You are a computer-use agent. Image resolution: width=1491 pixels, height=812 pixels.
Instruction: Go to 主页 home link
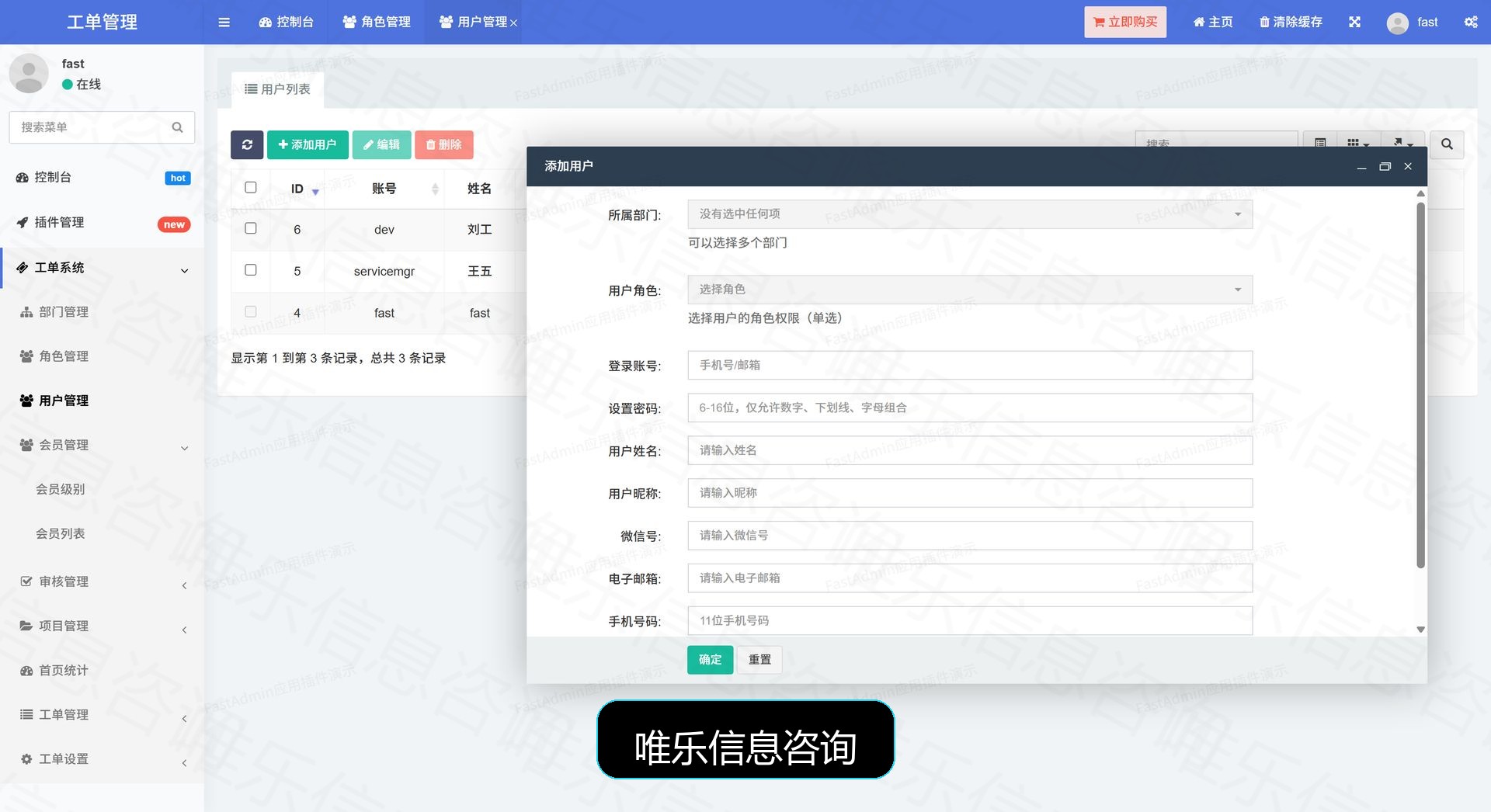[1212, 22]
